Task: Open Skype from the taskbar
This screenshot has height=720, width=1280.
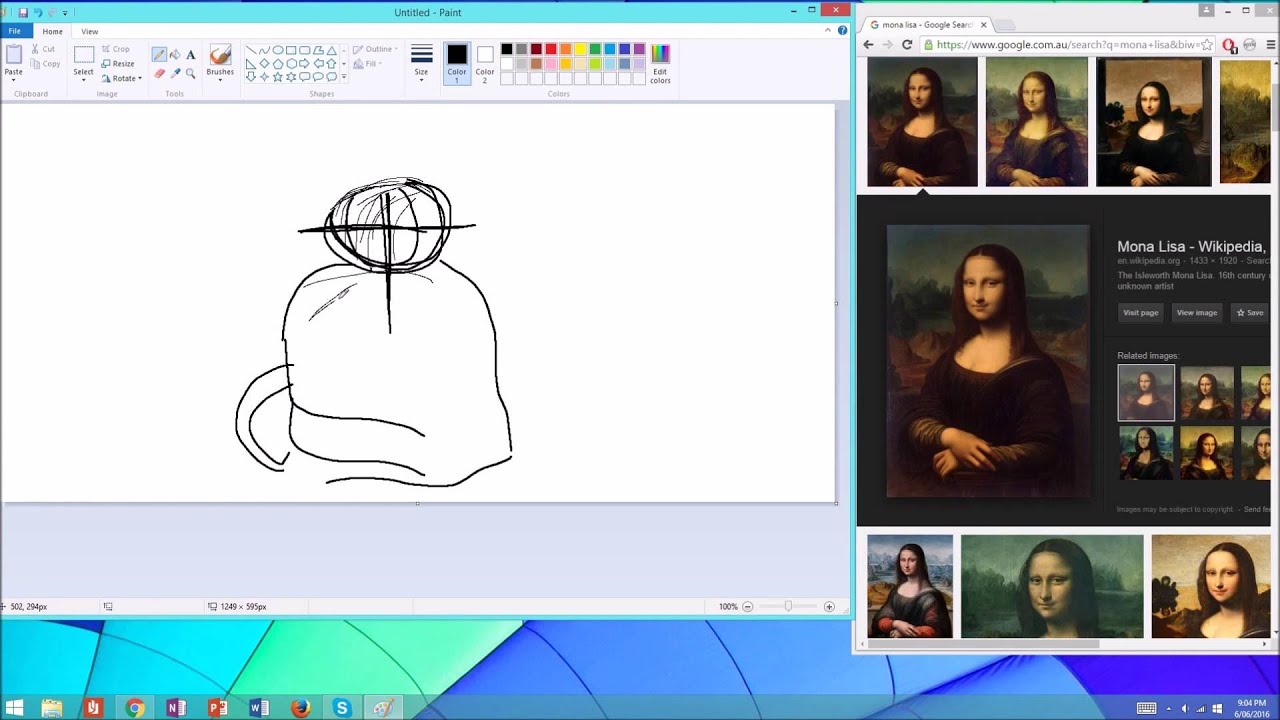Action: coord(342,708)
